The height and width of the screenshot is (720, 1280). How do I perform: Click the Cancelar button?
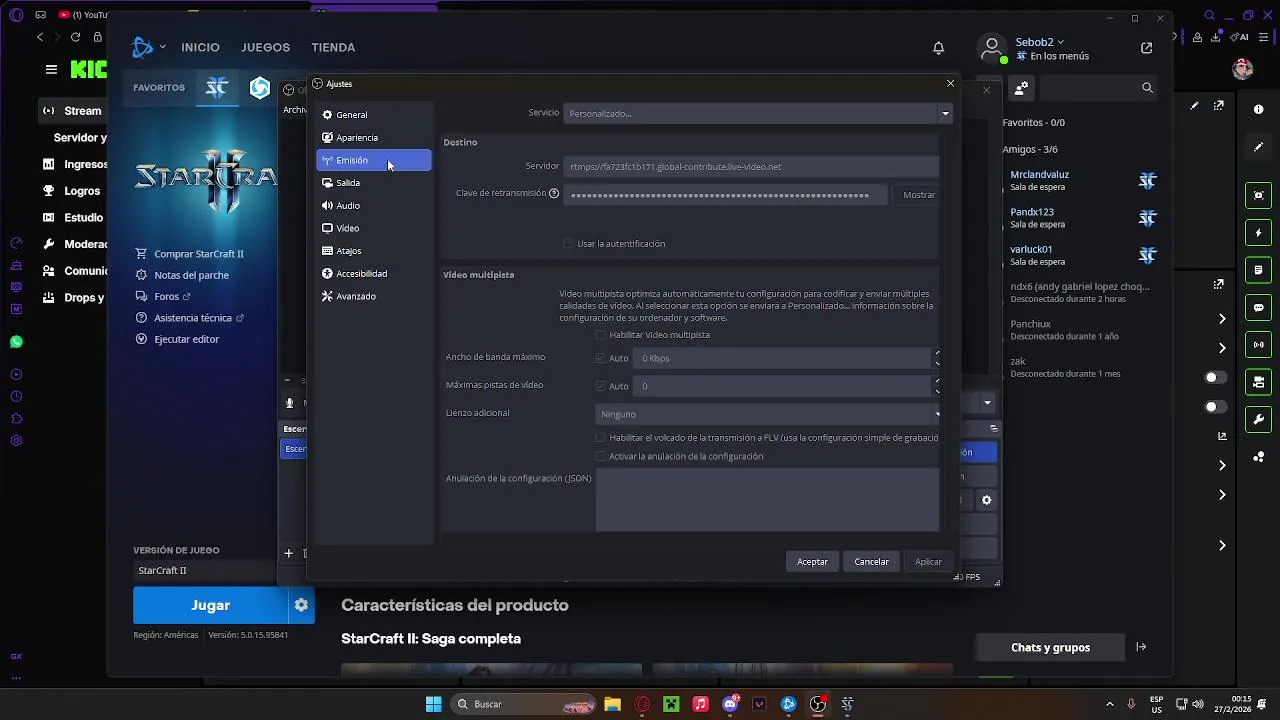tap(871, 562)
